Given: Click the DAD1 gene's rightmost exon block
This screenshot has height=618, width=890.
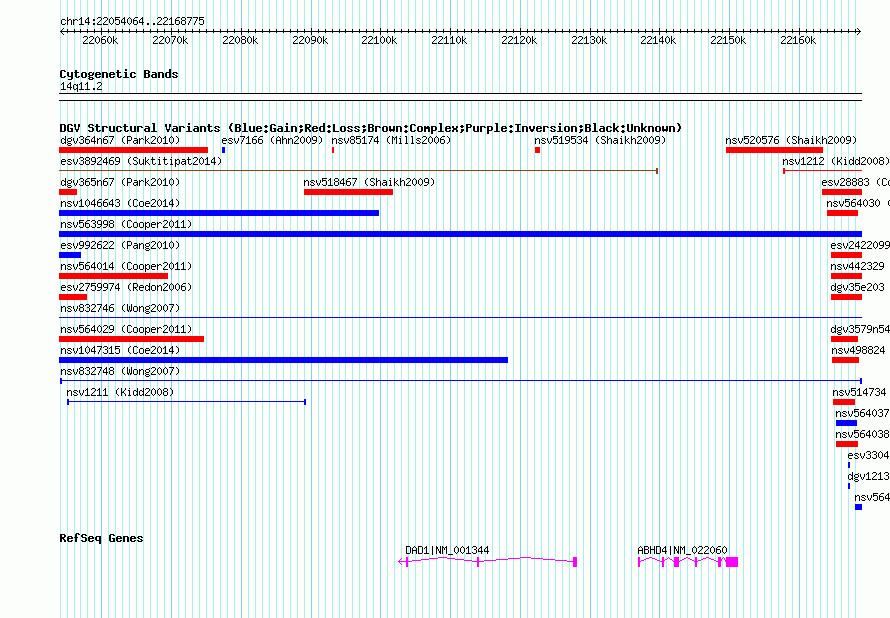Looking at the screenshot, I should click(x=575, y=562).
